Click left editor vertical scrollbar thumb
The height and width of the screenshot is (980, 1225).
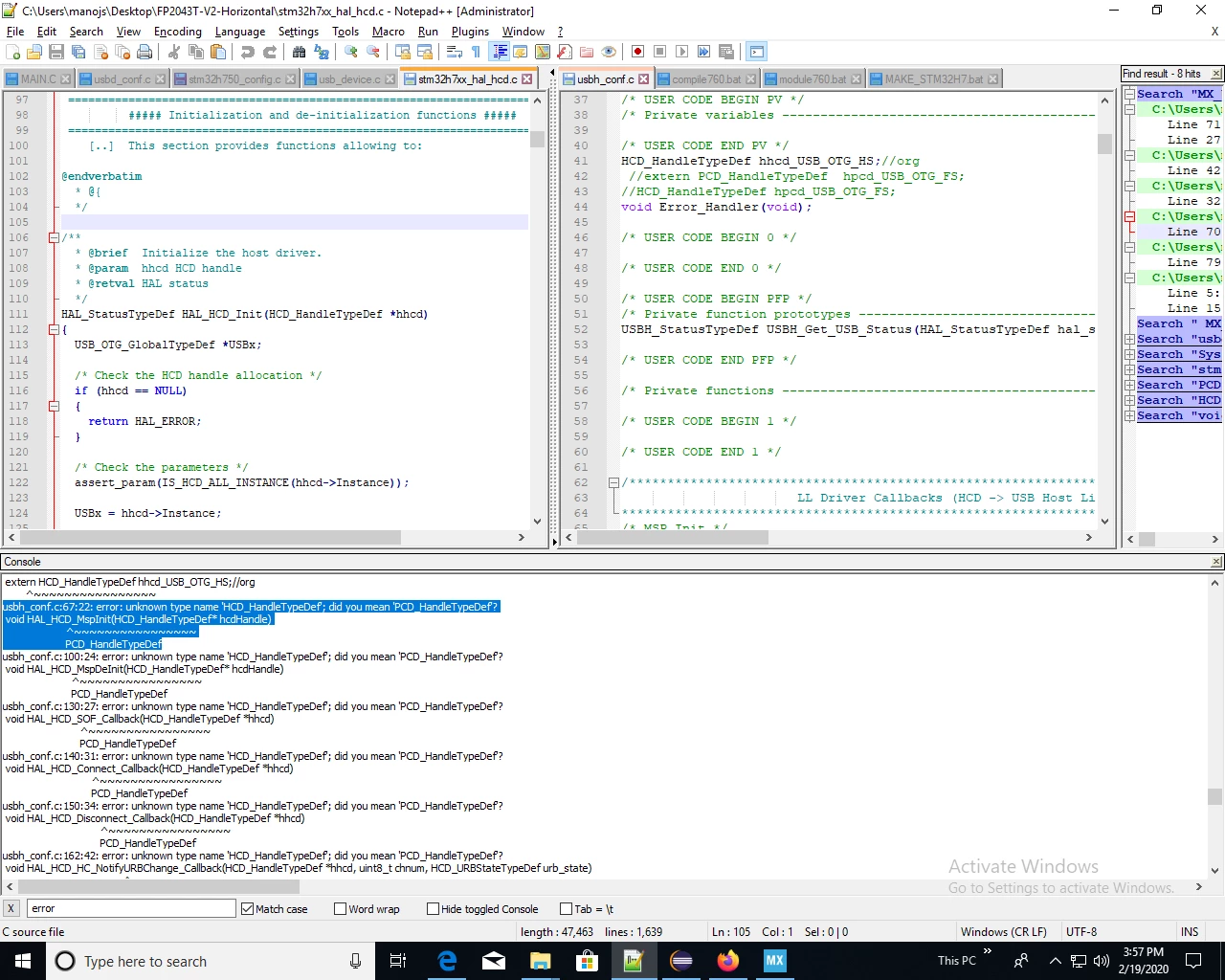(x=537, y=140)
